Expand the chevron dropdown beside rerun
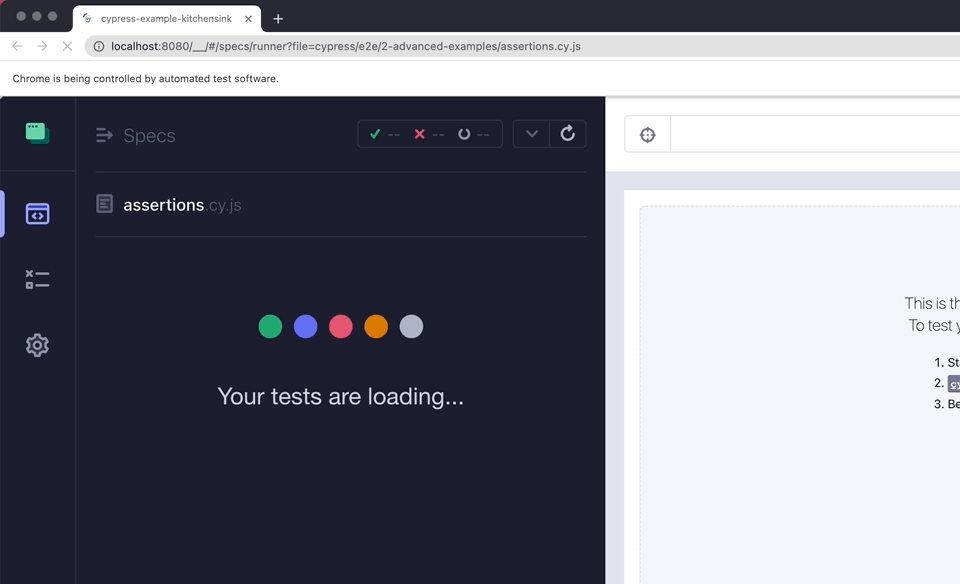 [531, 134]
